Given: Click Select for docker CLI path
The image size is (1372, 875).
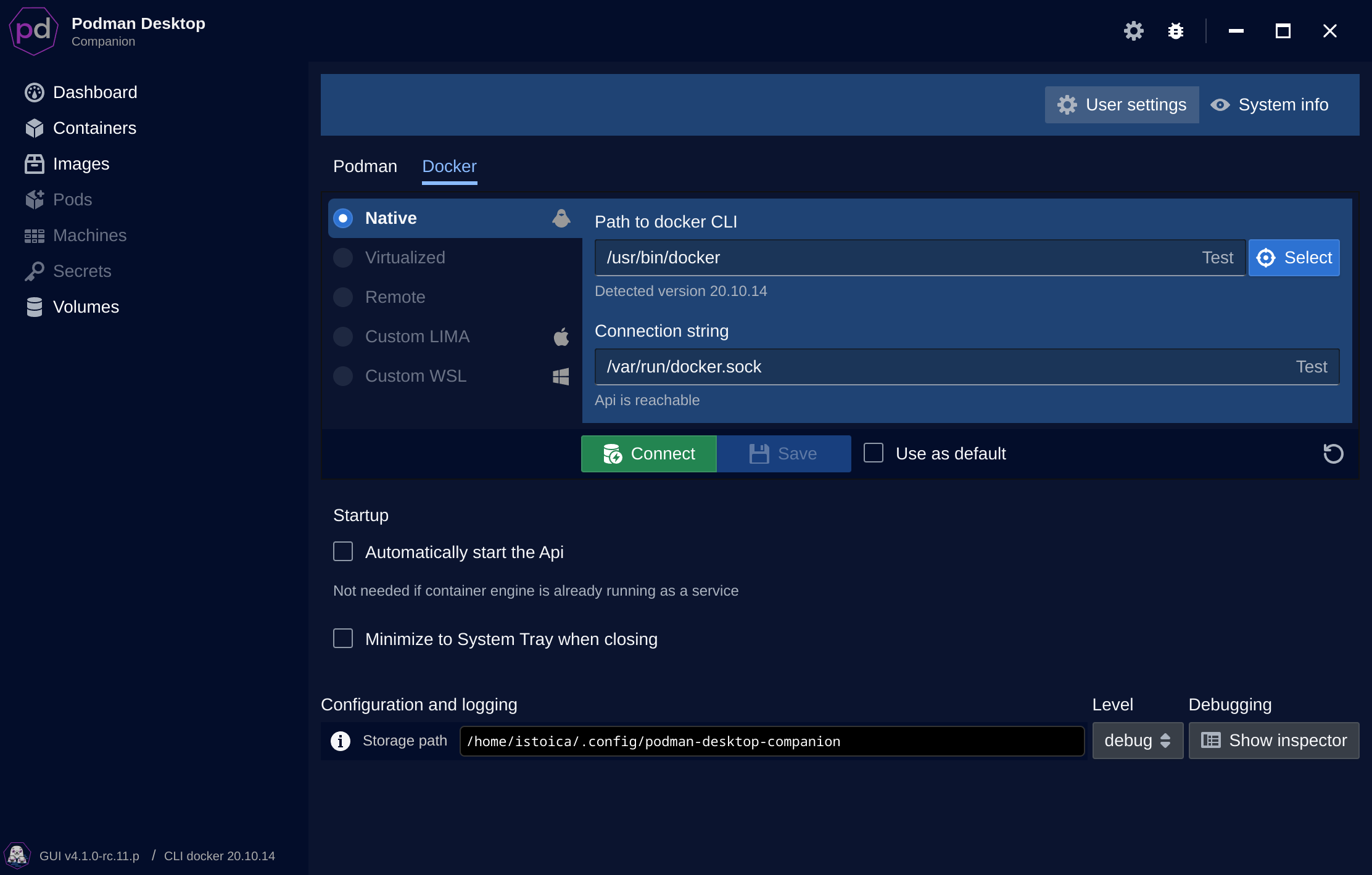Looking at the screenshot, I should pyautogui.click(x=1294, y=258).
